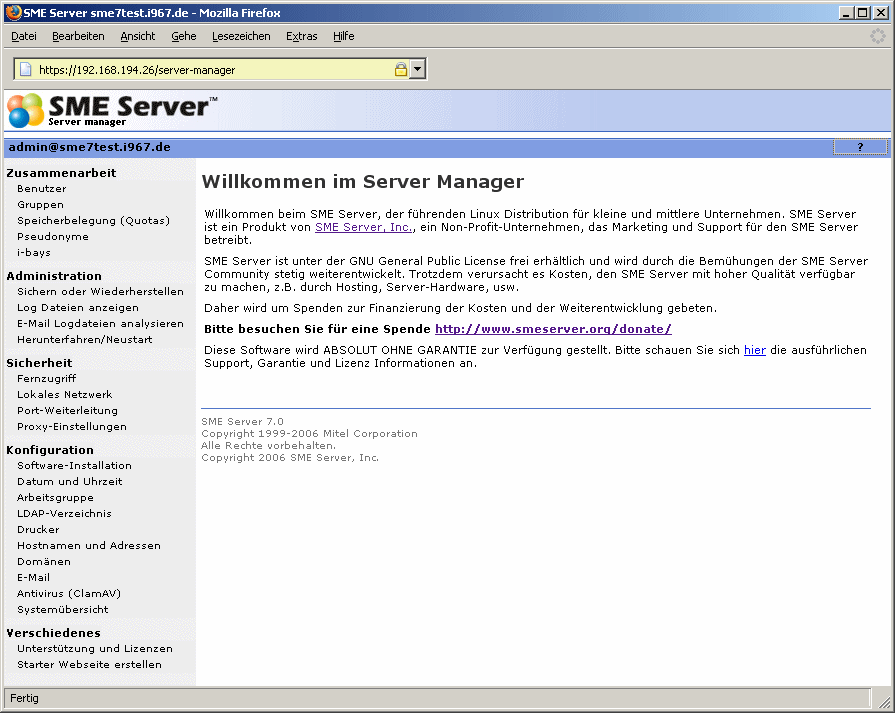
Task: Open Port-Weiterleitung settings
Action: (x=67, y=410)
